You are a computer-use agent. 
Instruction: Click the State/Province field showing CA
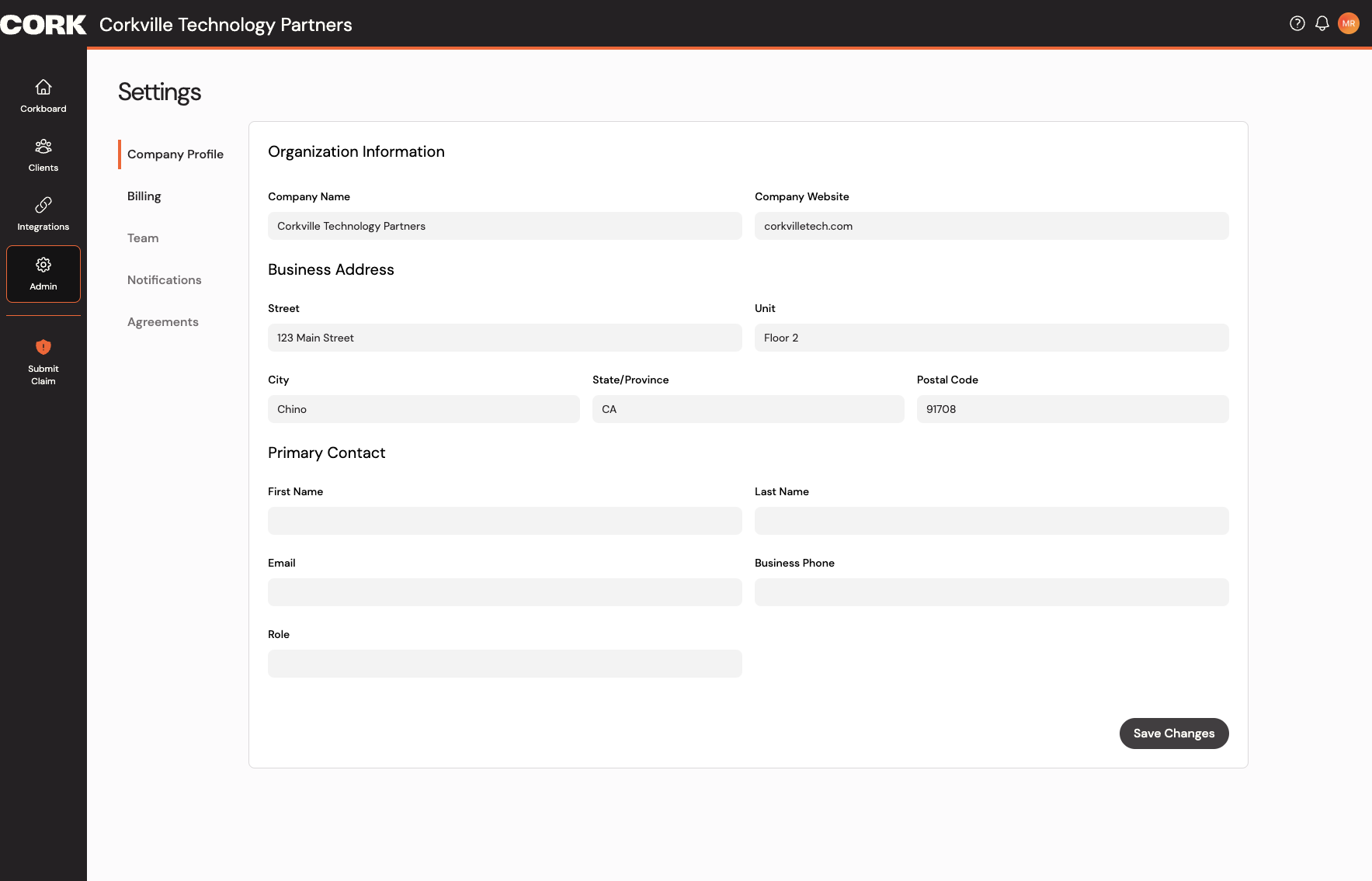(749, 409)
